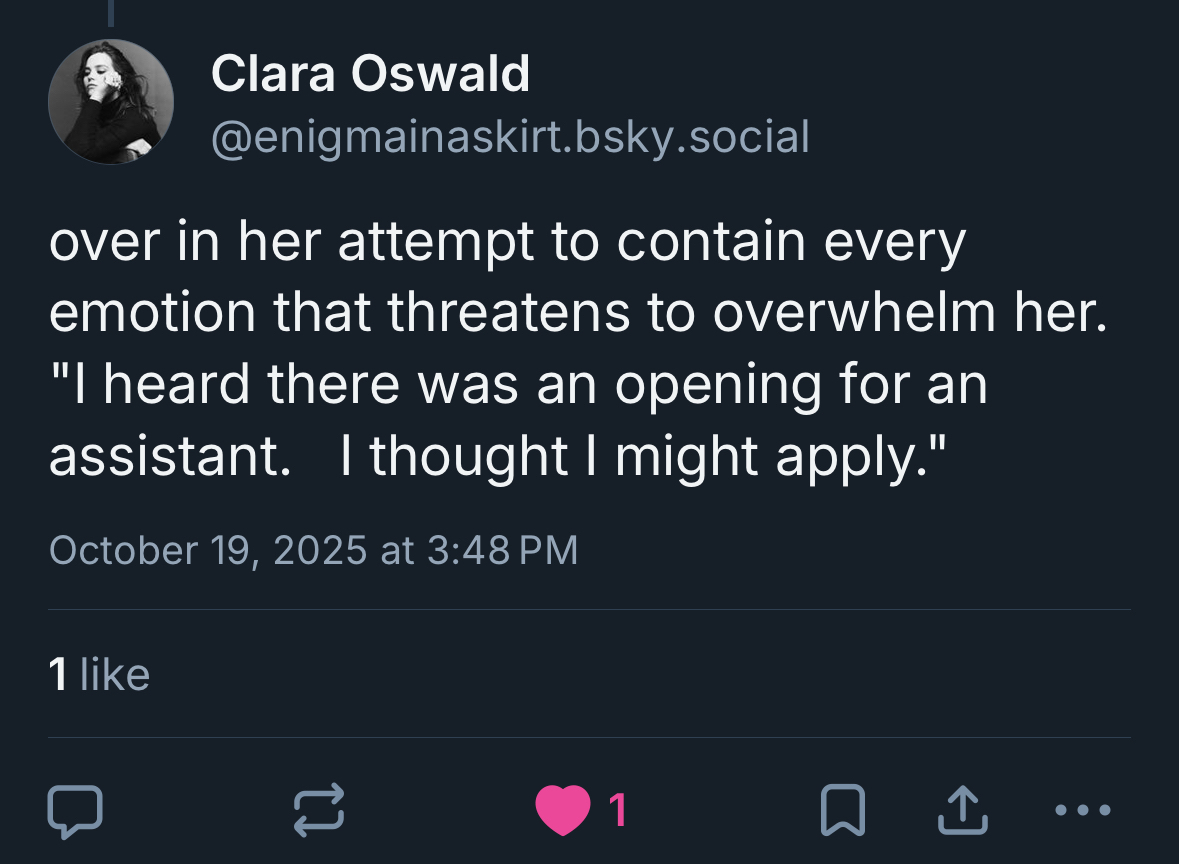The width and height of the screenshot is (1179, 864).
Task: Click the pink like count beside the heart
Action: [618, 810]
